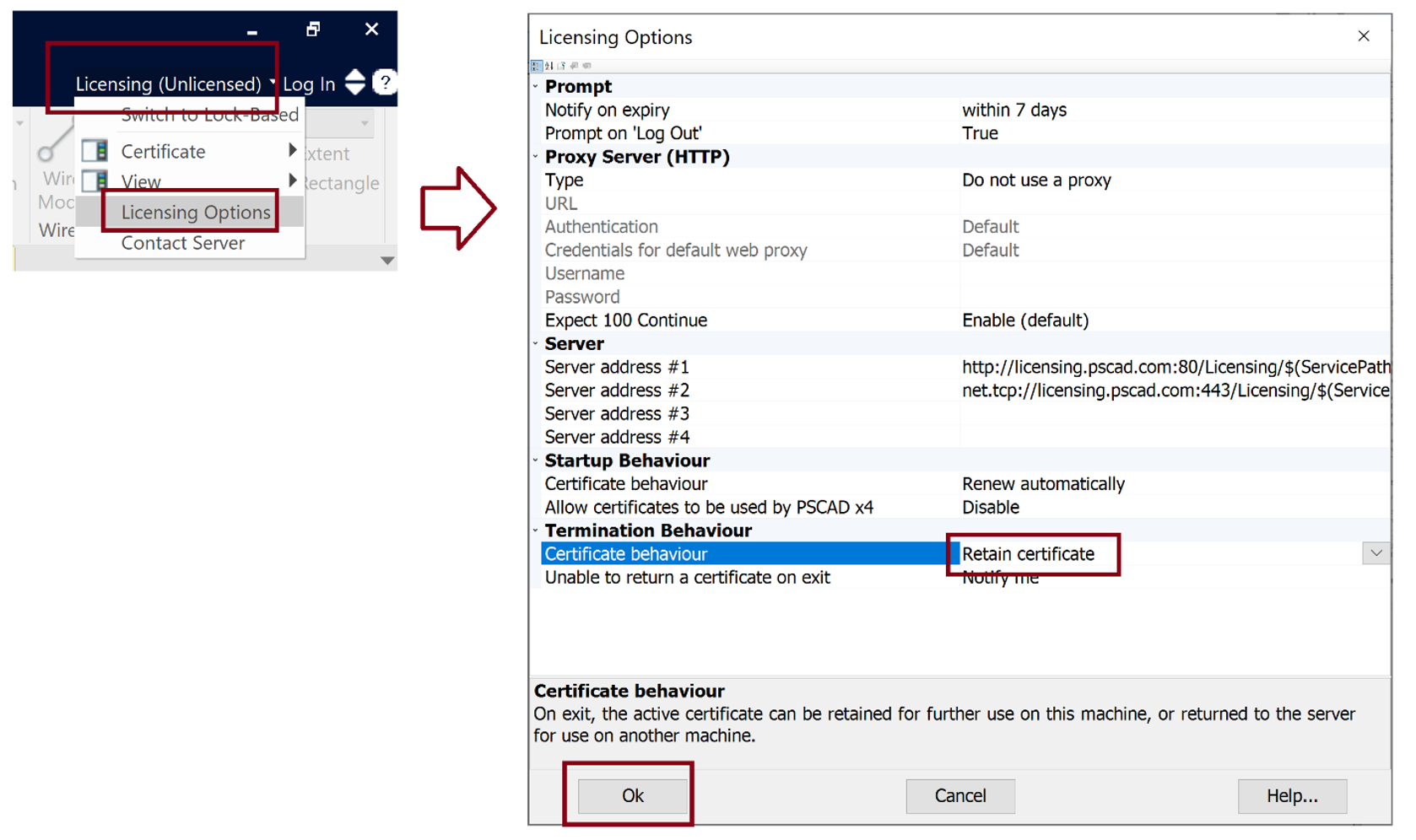
Task: Select the Server address #3 input field
Action: click(1097, 413)
